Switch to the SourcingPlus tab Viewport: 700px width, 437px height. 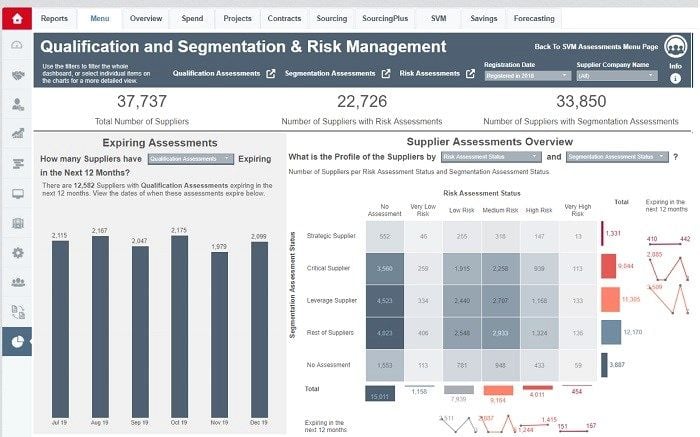coord(385,18)
